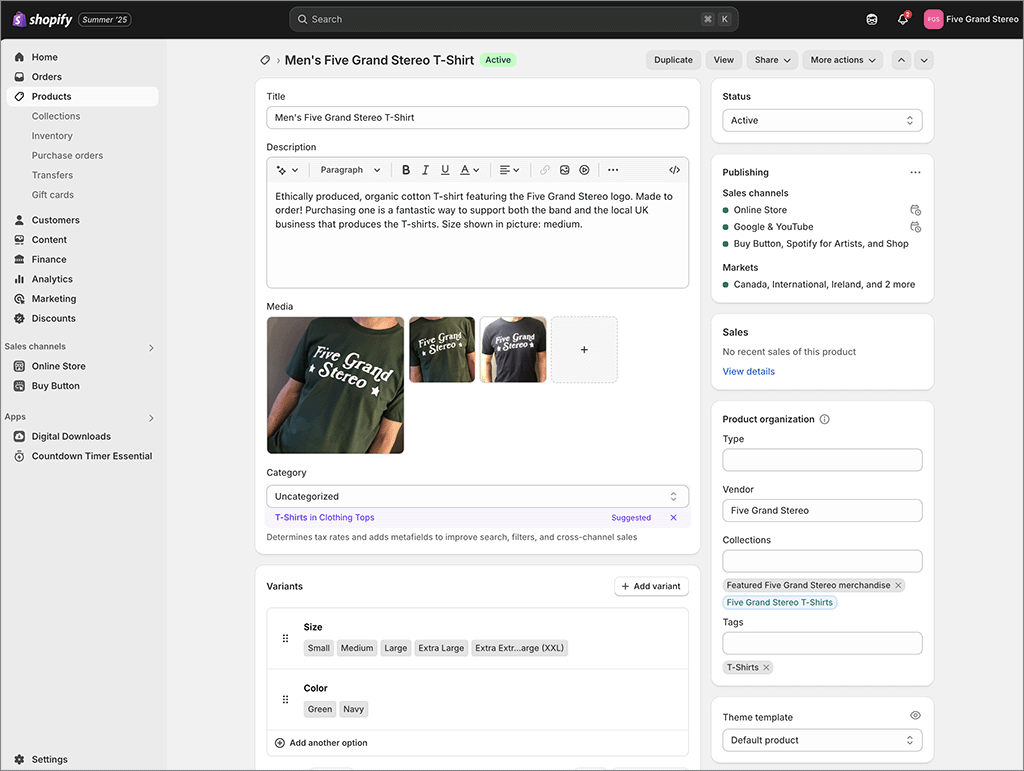Open the Paragraph style dropdown
The width and height of the screenshot is (1024, 771).
click(350, 170)
